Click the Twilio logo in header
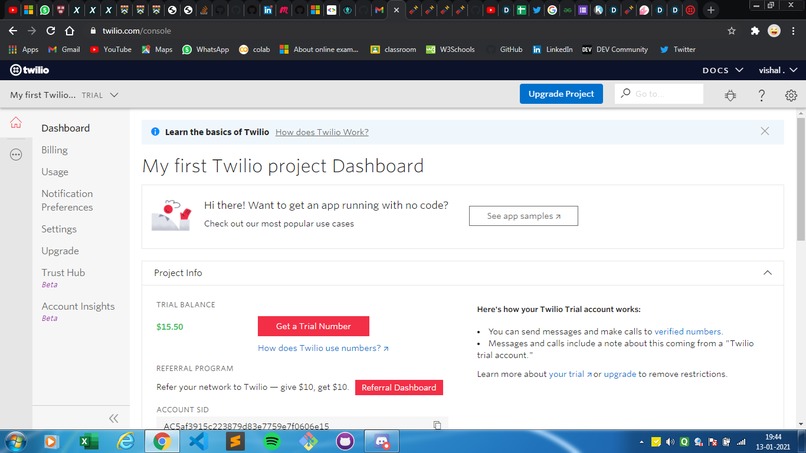This screenshot has width=806, height=453. click(x=29, y=70)
